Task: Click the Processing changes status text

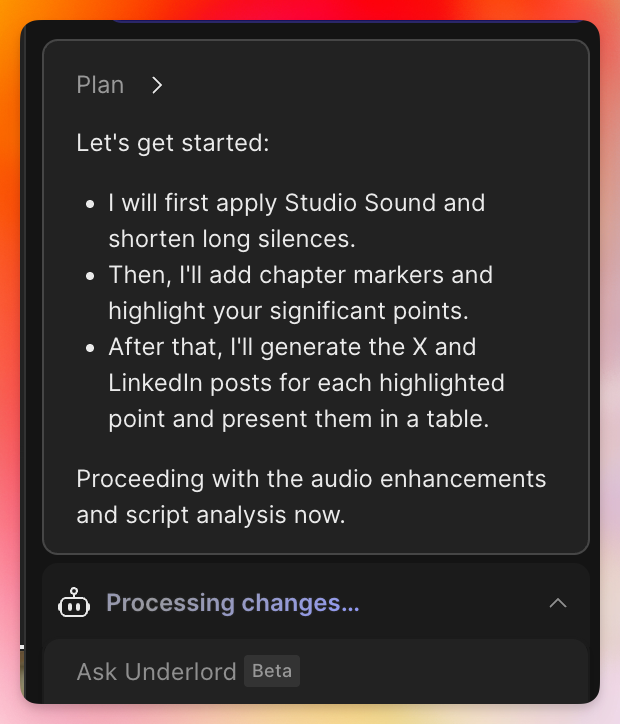Action: 232,603
